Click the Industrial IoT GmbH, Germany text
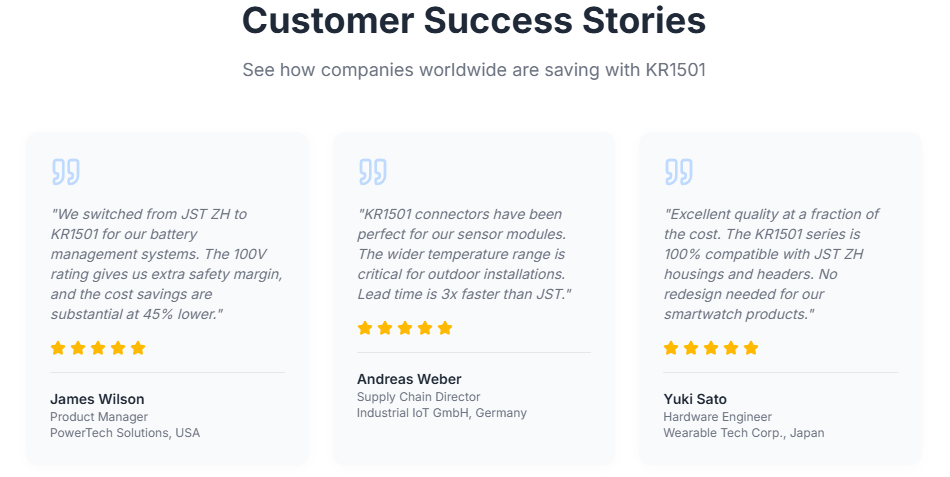 [x=441, y=413]
